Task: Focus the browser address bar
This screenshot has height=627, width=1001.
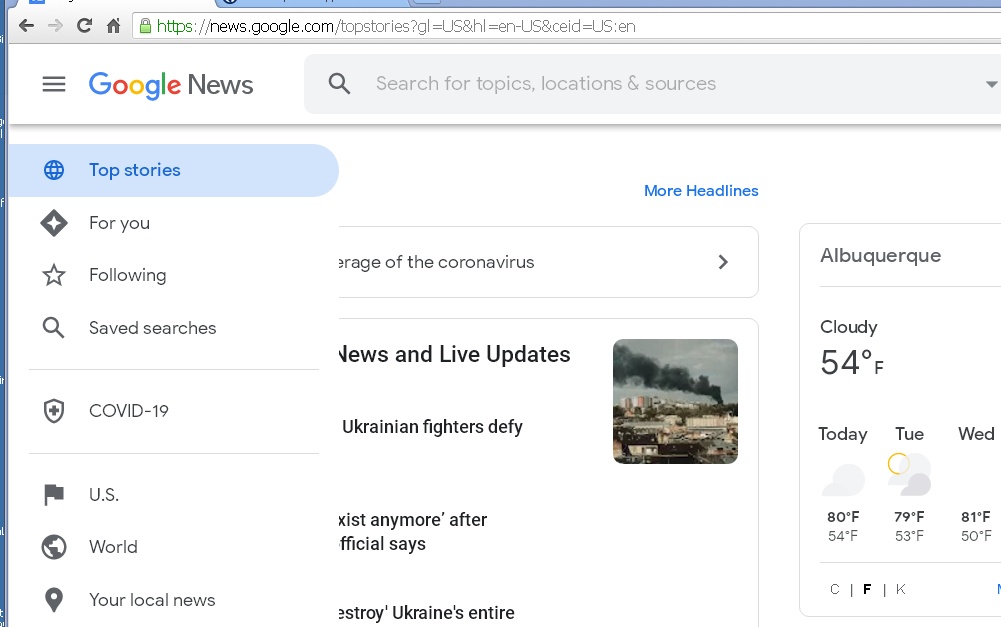Action: click(568, 26)
